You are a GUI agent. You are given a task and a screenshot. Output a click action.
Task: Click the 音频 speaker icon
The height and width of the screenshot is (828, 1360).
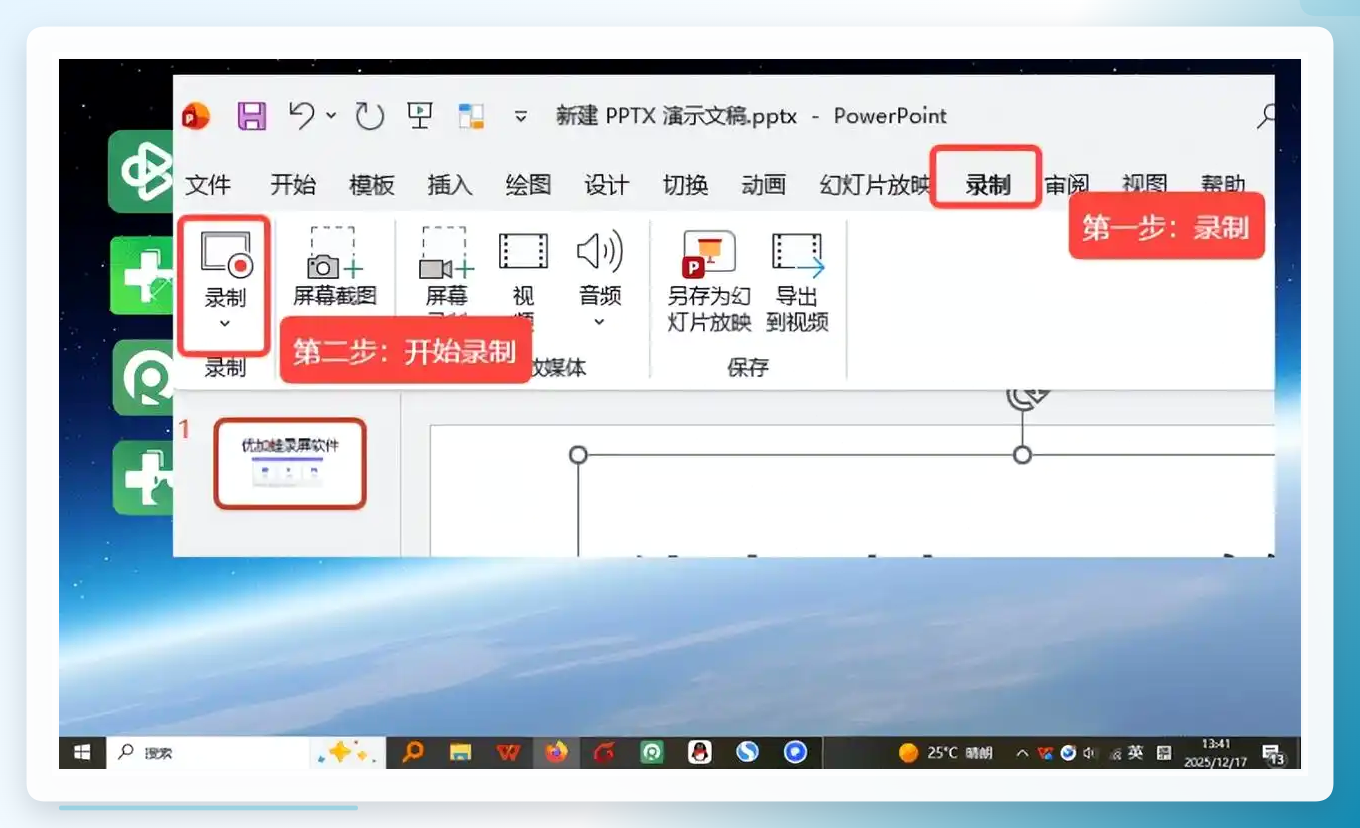pos(600,252)
